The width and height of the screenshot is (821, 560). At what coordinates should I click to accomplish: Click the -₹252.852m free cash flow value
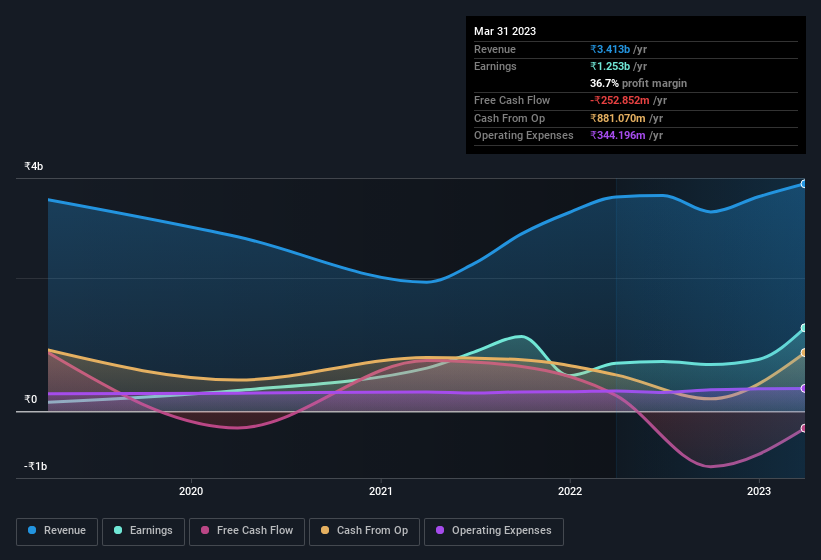click(619, 100)
